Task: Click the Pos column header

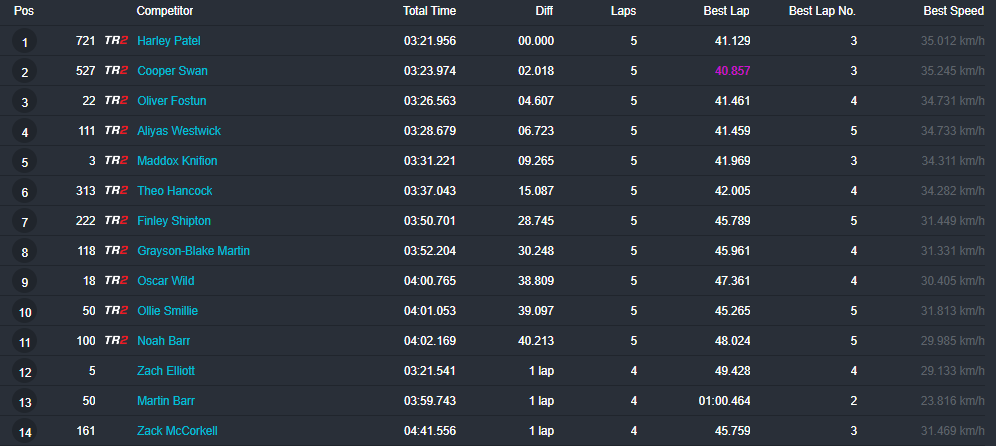Action: tap(23, 11)
